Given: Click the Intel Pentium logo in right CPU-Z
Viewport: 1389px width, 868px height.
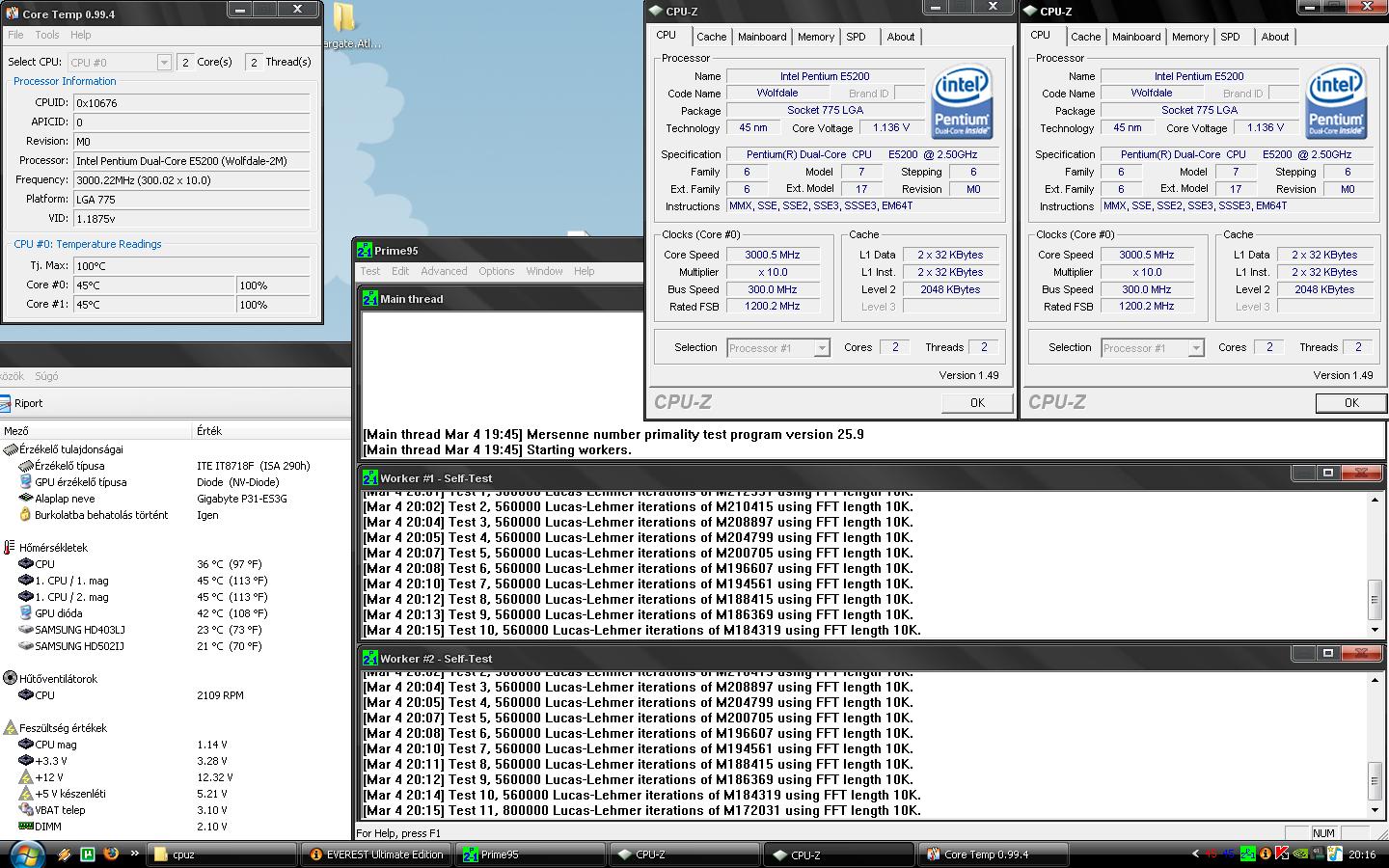Looking at the screenshot, I should pyautogui.click(x=1337, y=102).
